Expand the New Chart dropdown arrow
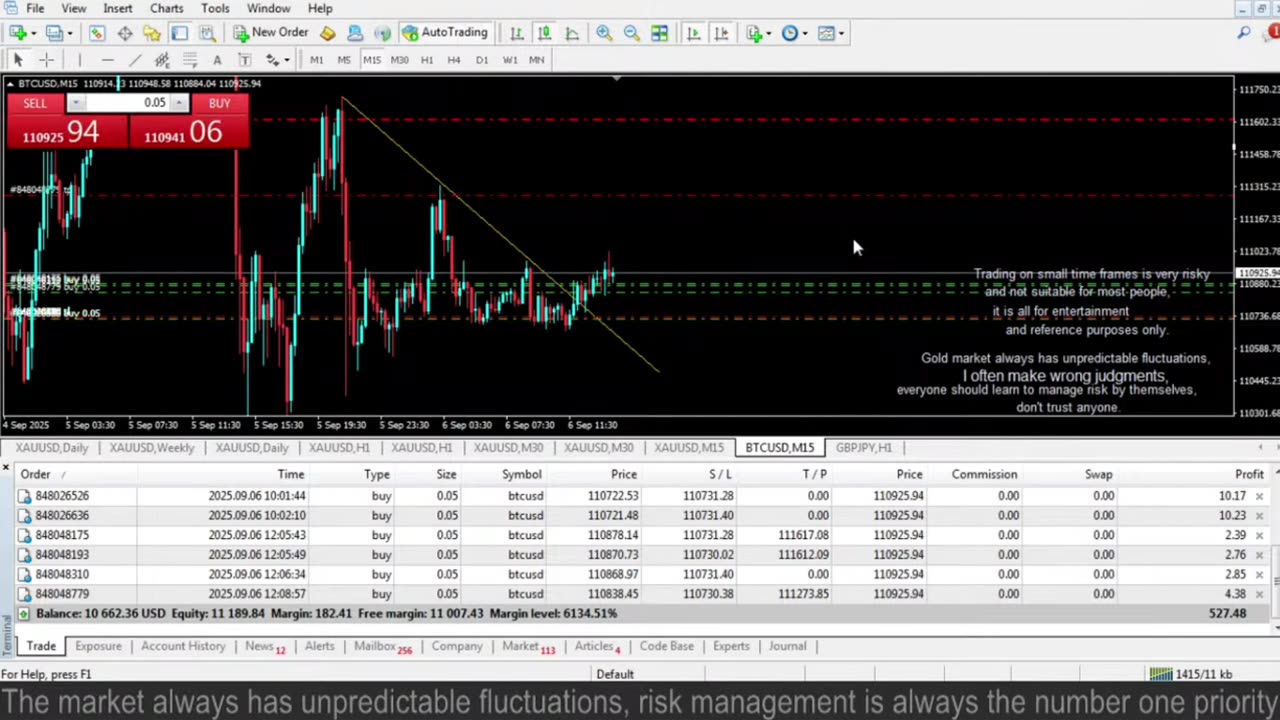This screenshot has height=720, width=1280. (x=33, y=33)
